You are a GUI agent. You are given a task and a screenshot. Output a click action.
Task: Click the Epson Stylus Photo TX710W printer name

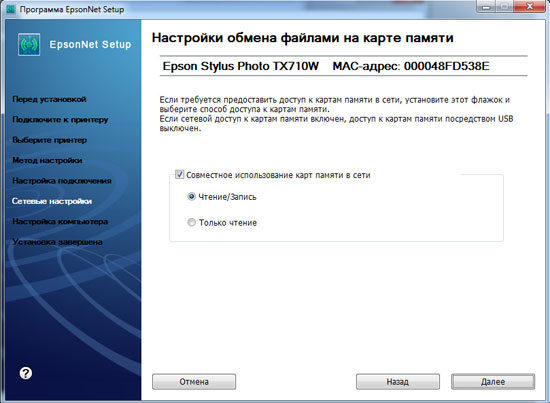click(x=241, y=66)
